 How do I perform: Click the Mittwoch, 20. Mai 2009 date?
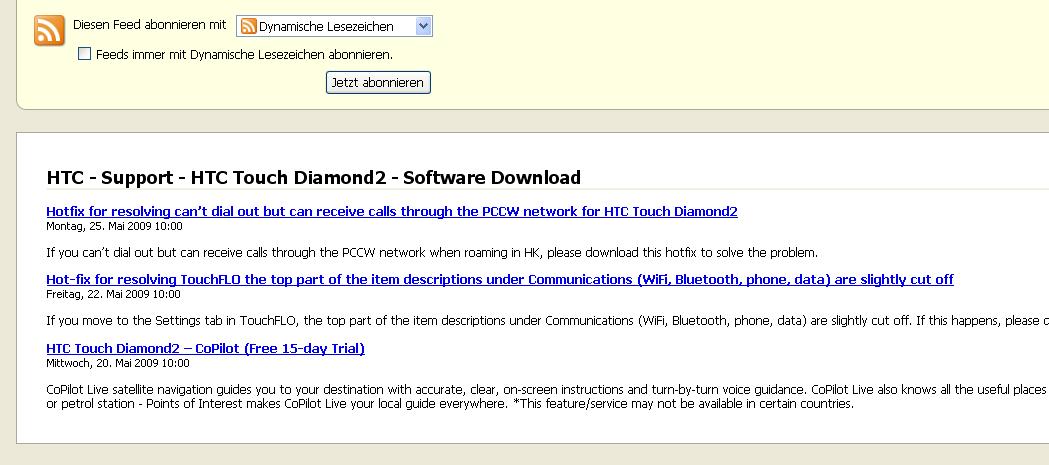point(118,363)
